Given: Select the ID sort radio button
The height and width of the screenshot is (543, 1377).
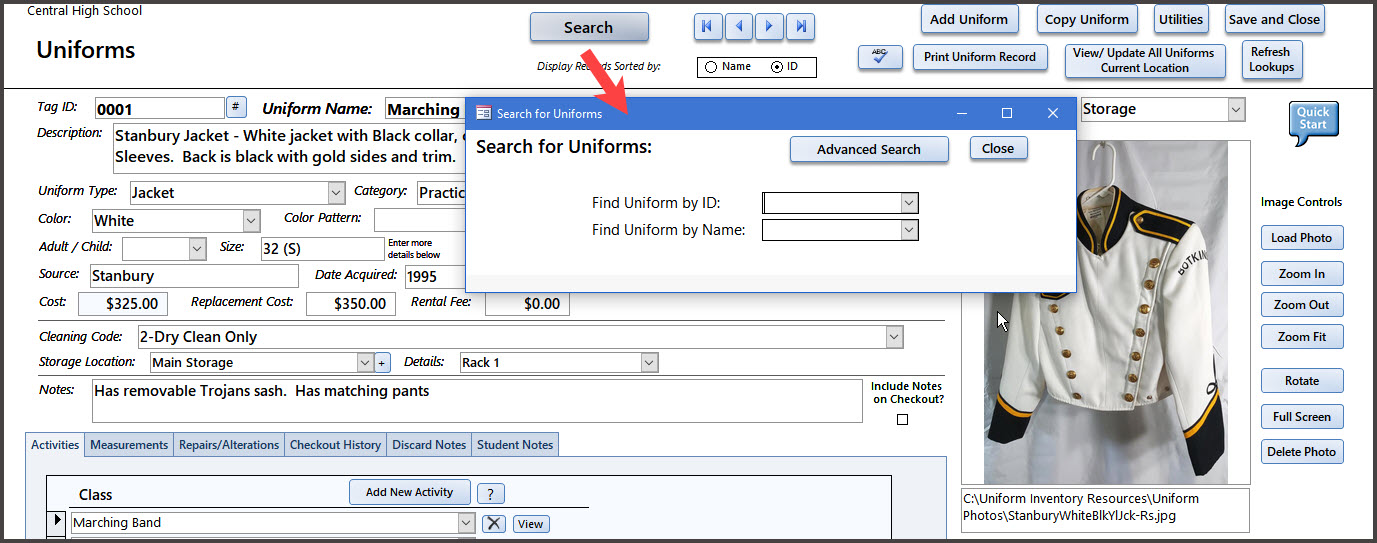Looking at the screenshot, I should coord(777,67).
